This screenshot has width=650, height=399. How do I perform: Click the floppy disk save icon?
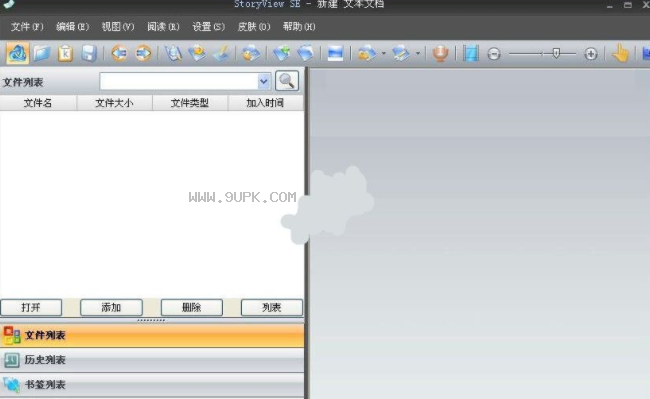pos(89,53)
